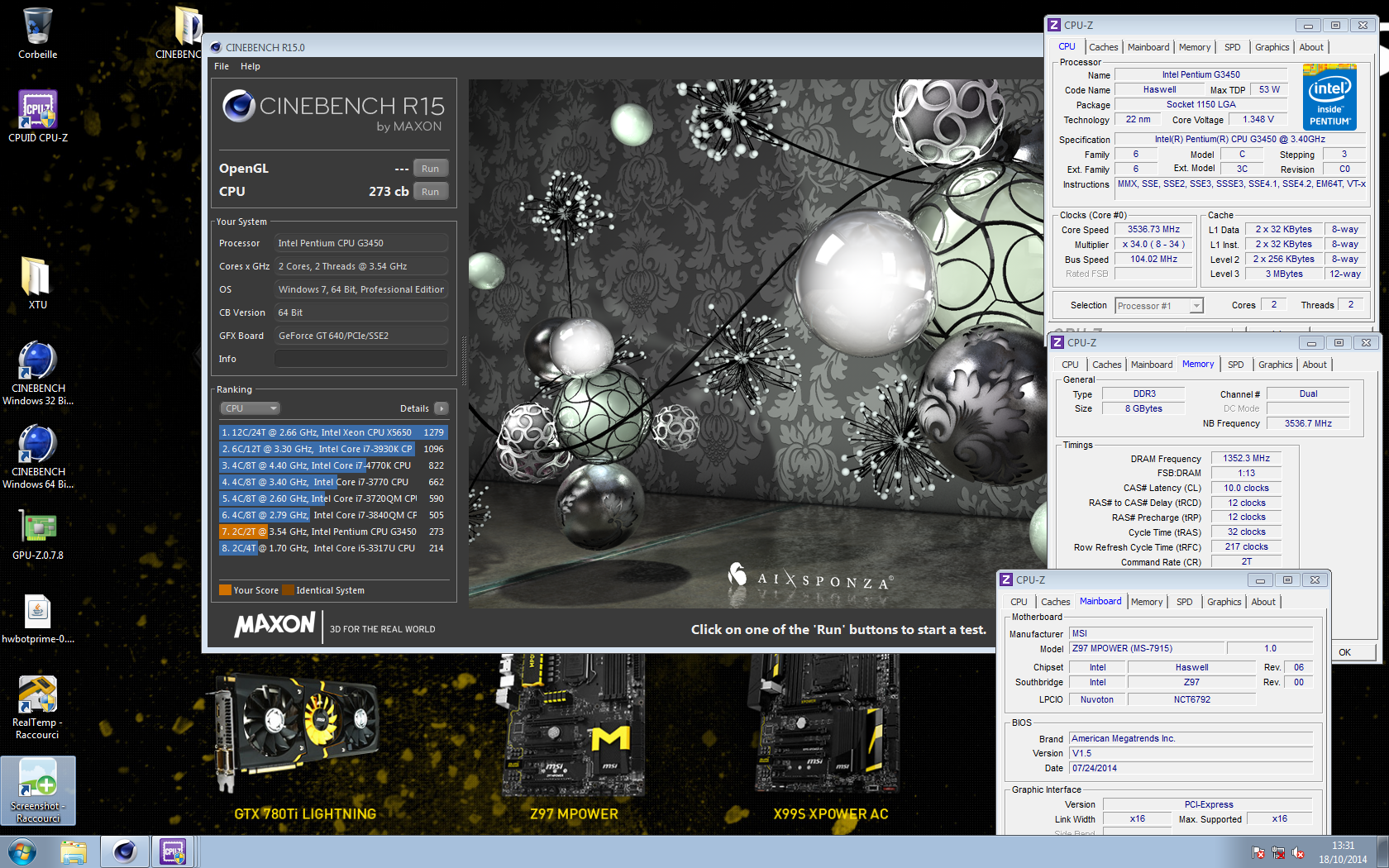
Task: Select the Screenshot shortcut on desktop
Action: tap(38, 790)
